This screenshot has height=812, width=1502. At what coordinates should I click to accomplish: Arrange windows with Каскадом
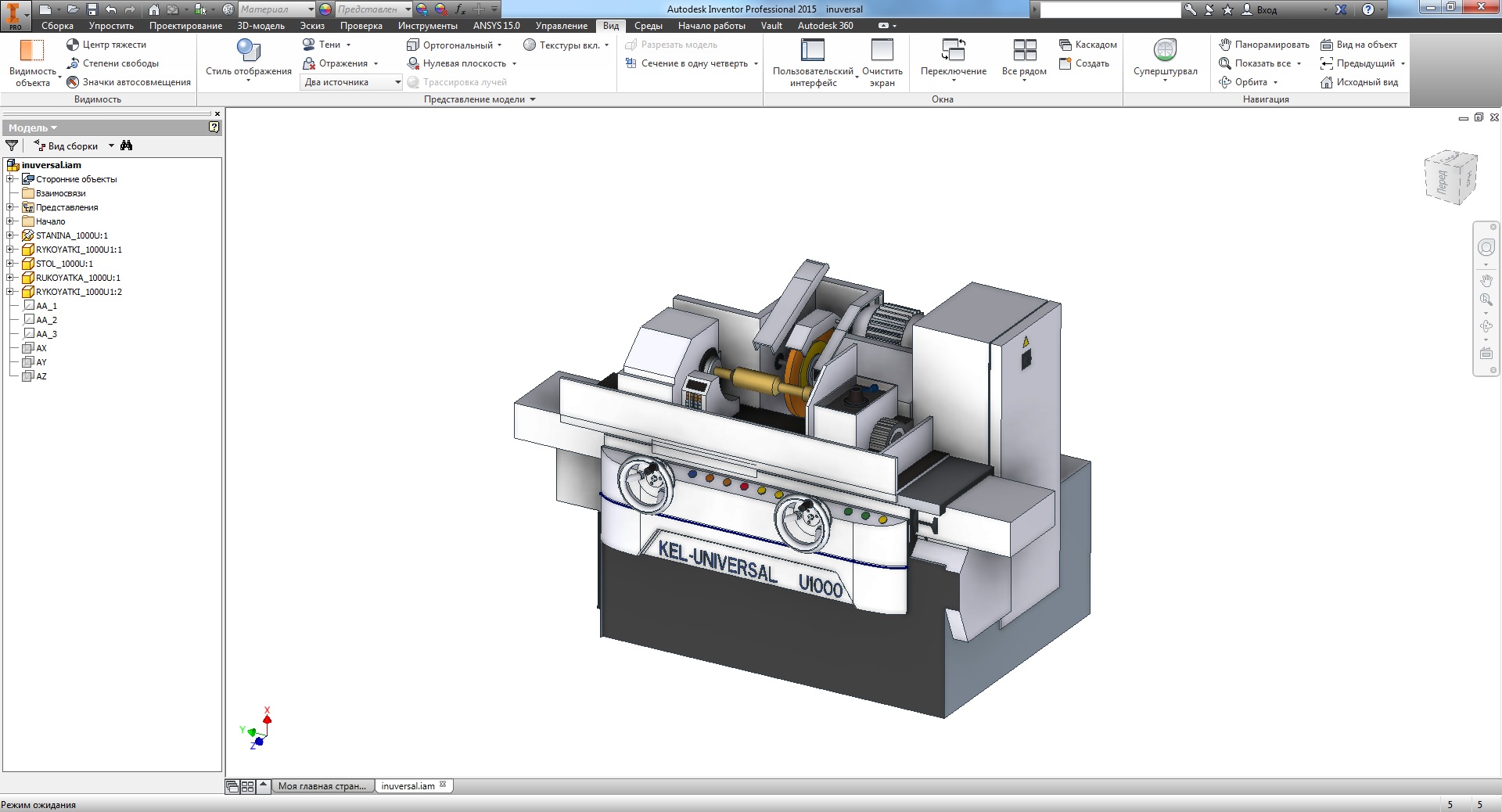click(1088, 45)
